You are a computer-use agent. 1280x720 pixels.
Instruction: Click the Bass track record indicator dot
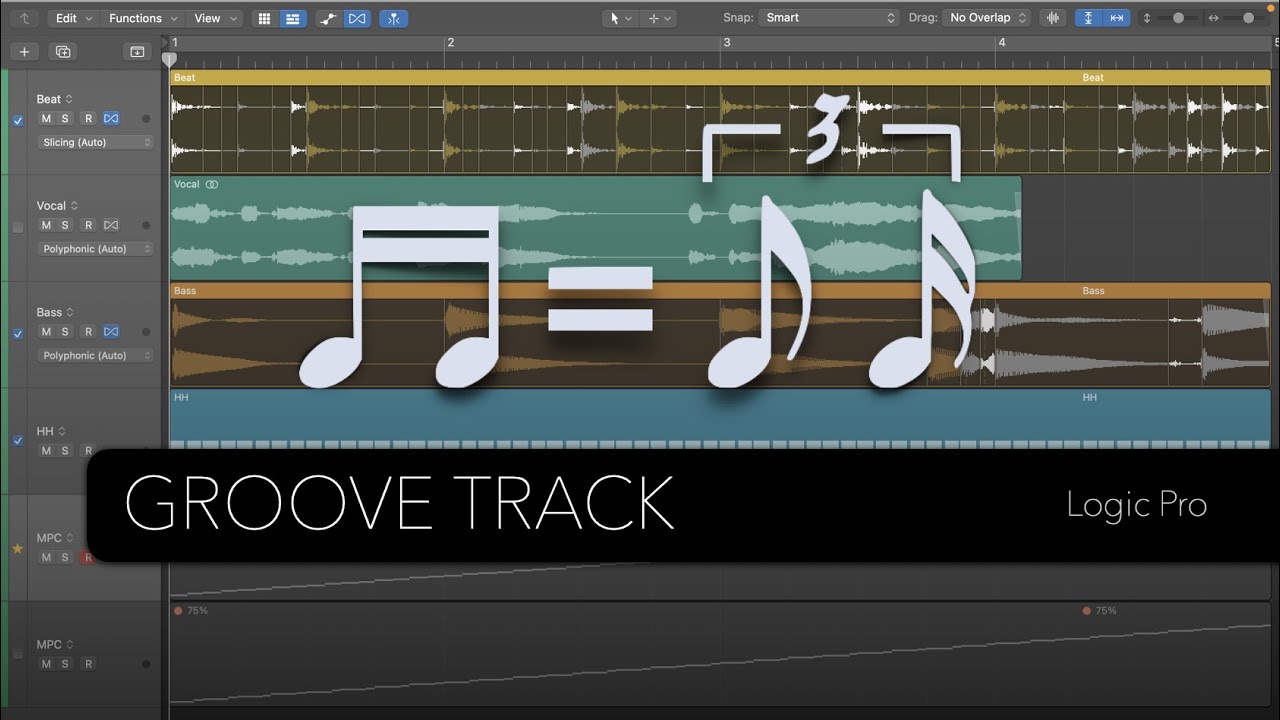(x=146, y=331)
